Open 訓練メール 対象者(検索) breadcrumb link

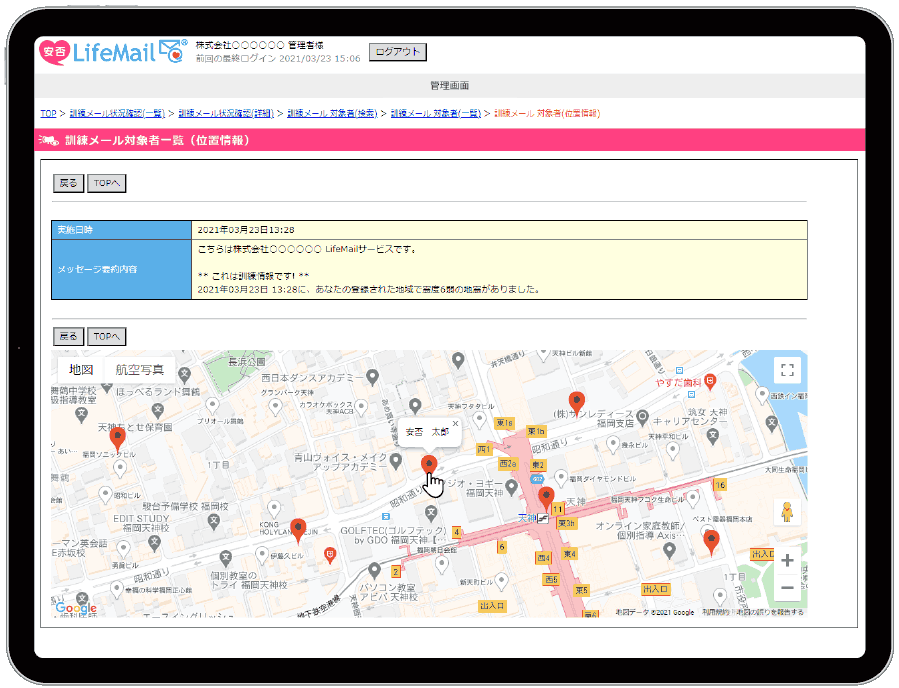pos(333,114)
